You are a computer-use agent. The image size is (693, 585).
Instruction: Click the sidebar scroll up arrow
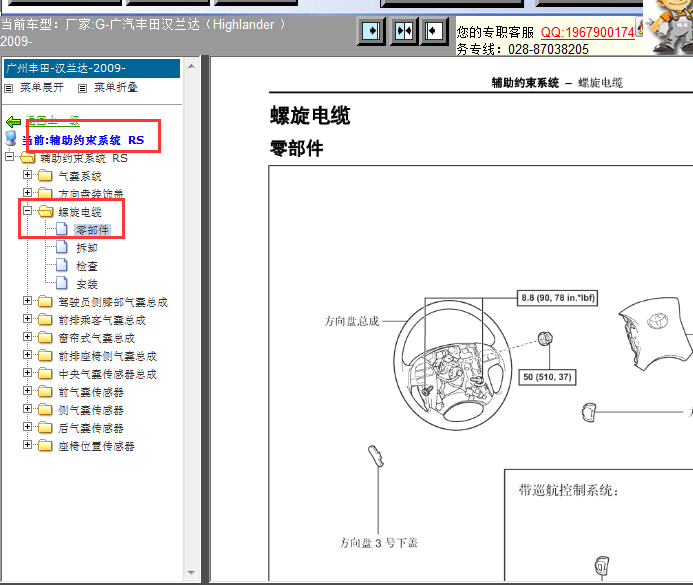(191, 66)
